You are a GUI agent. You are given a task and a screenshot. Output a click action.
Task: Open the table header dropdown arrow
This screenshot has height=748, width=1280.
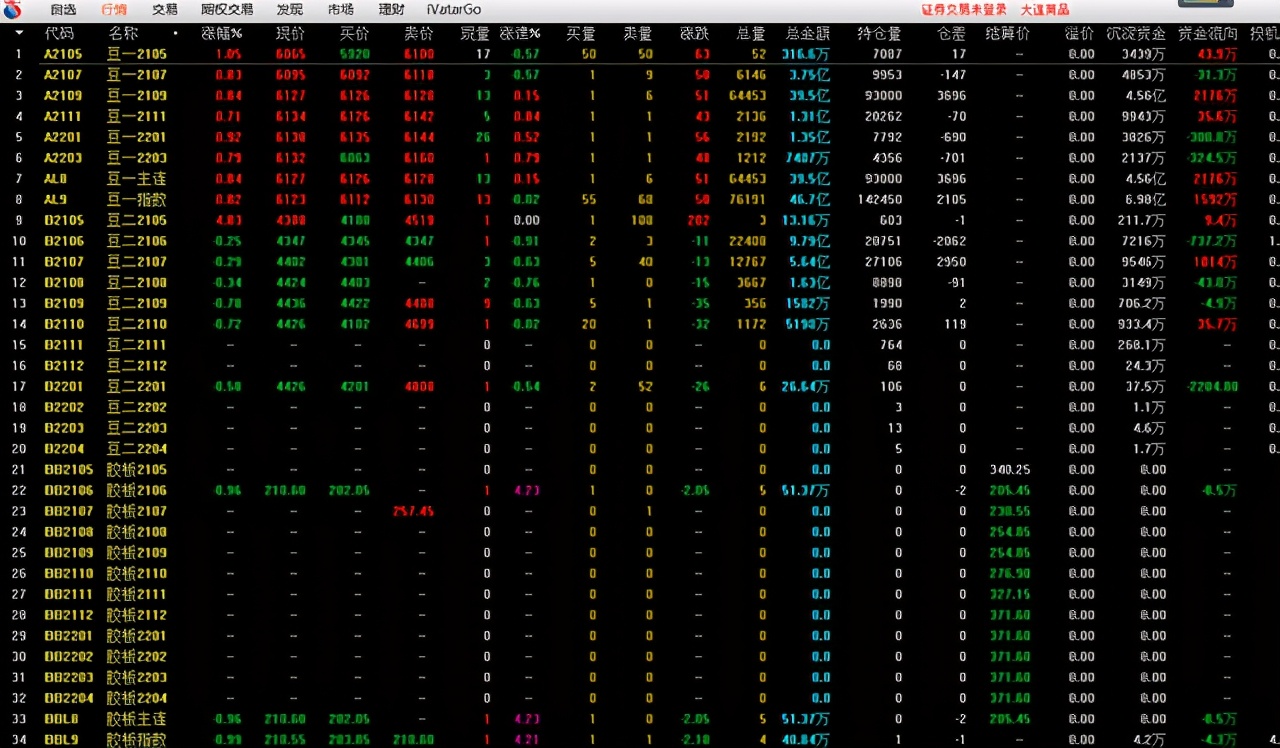point(18,33)
